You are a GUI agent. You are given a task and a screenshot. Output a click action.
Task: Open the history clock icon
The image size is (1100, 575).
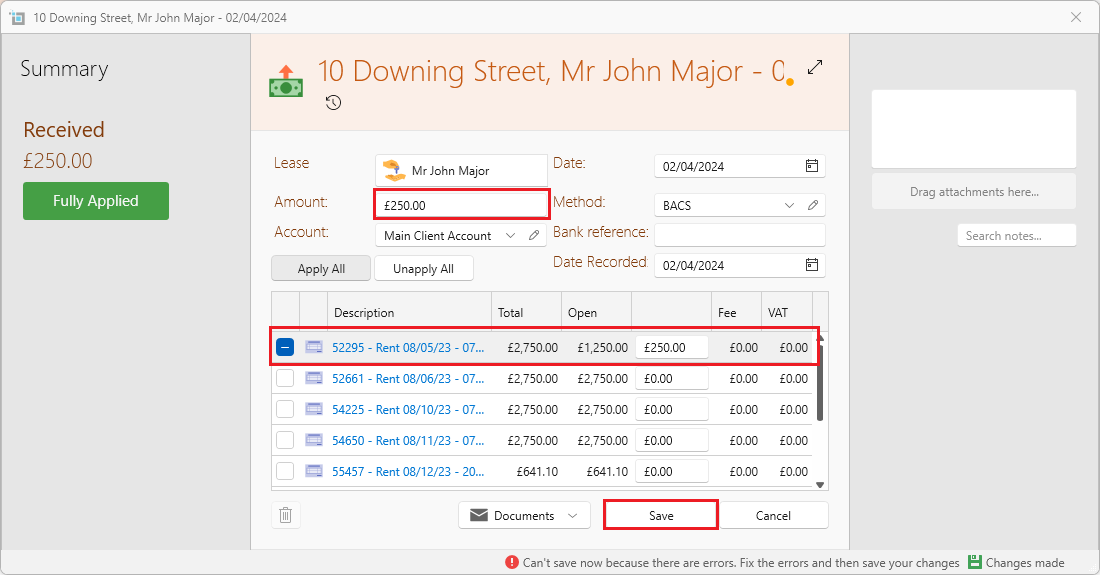point(333,103)
